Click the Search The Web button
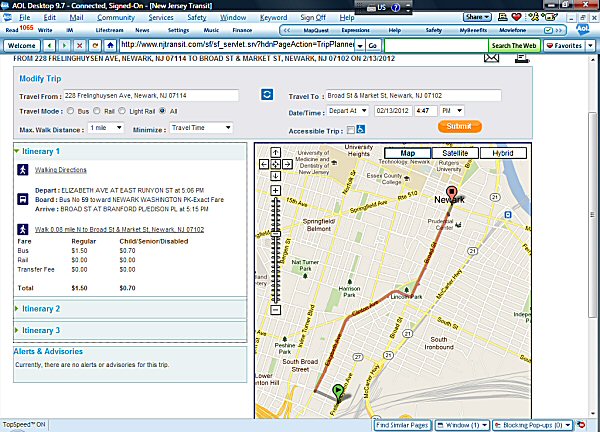Screen dimensions: 600x432 pos(514,46)
